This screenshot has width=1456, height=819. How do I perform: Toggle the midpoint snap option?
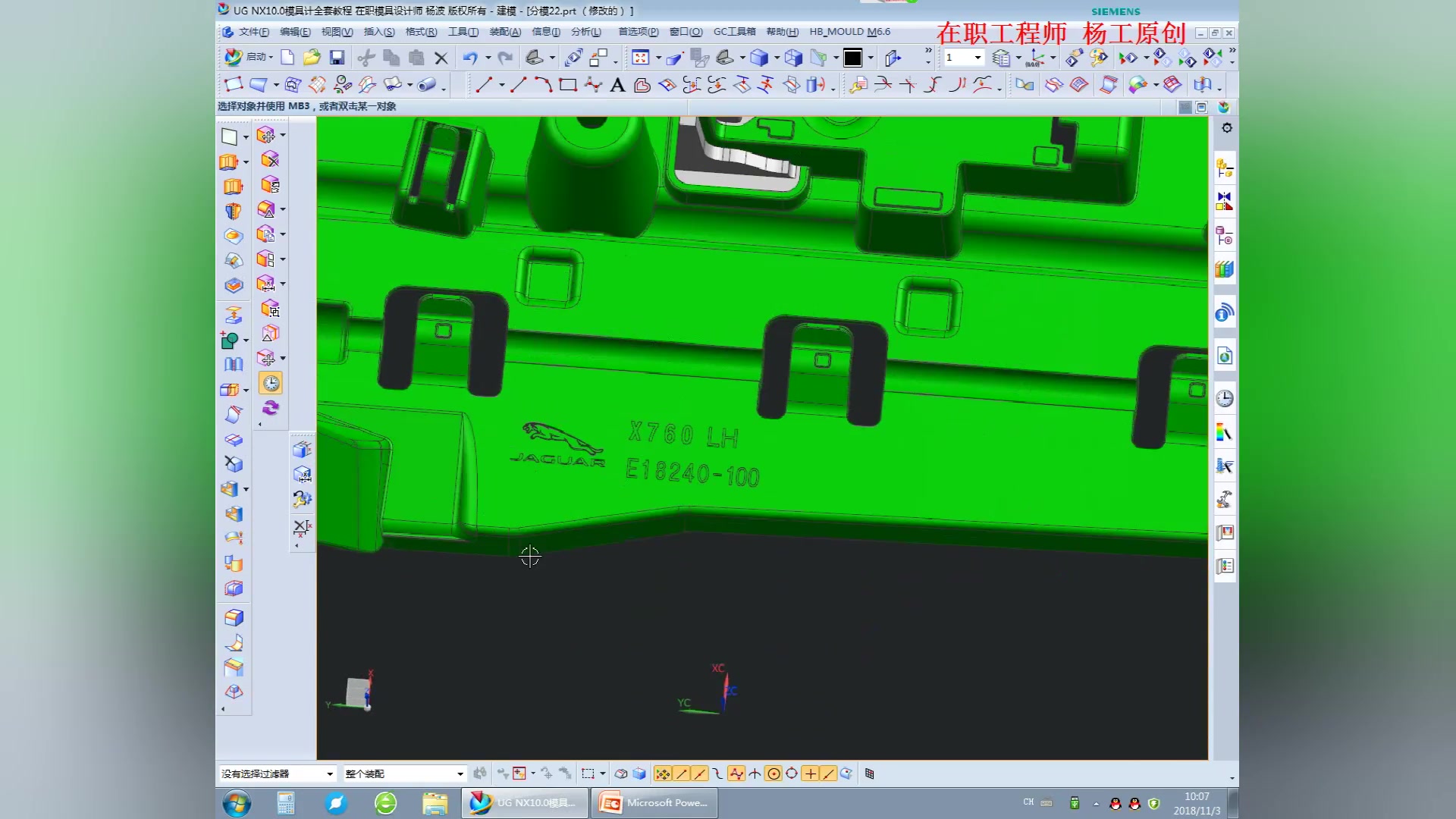[699, 773]
